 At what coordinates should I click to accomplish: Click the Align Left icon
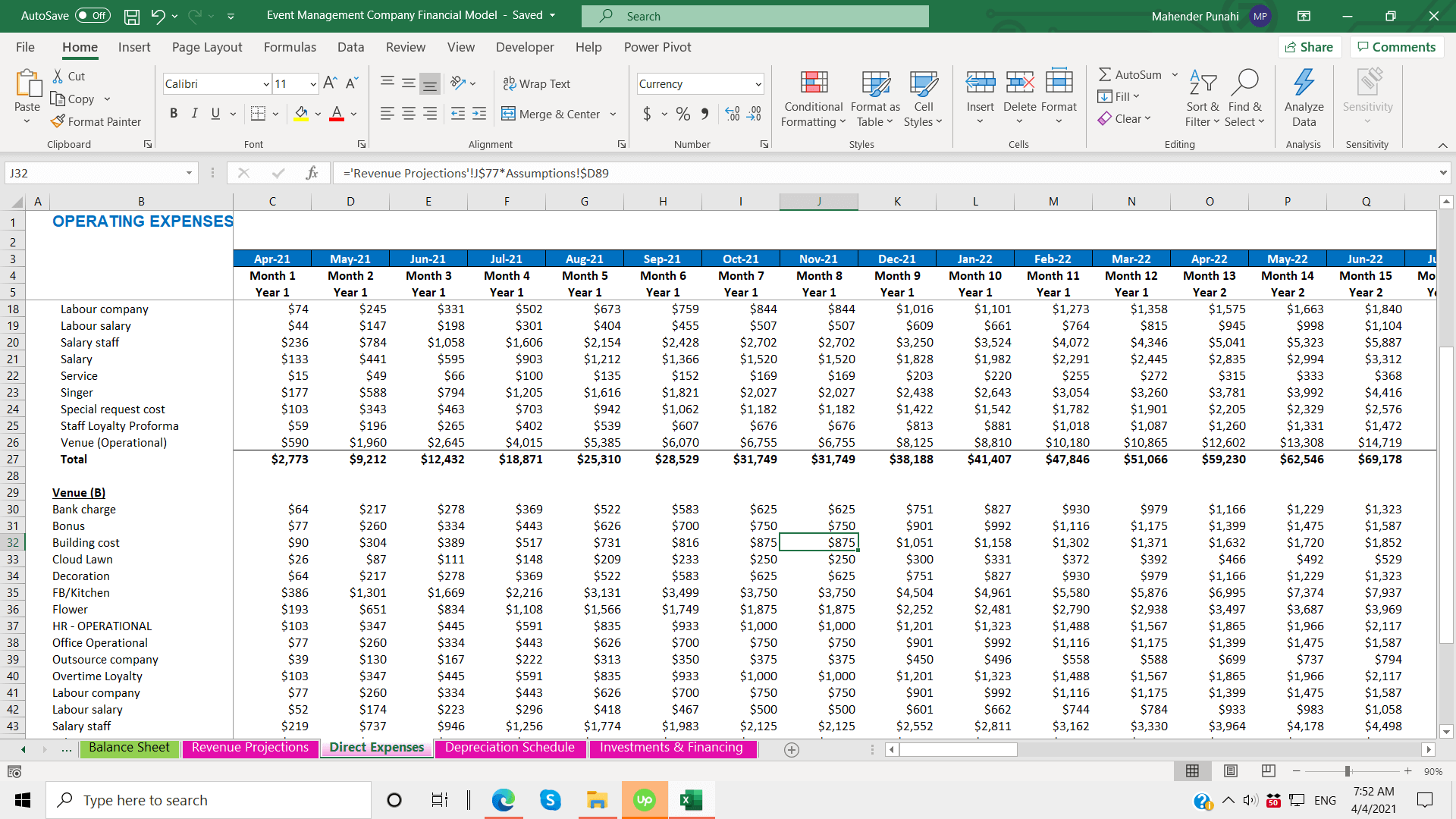(387, 114)
